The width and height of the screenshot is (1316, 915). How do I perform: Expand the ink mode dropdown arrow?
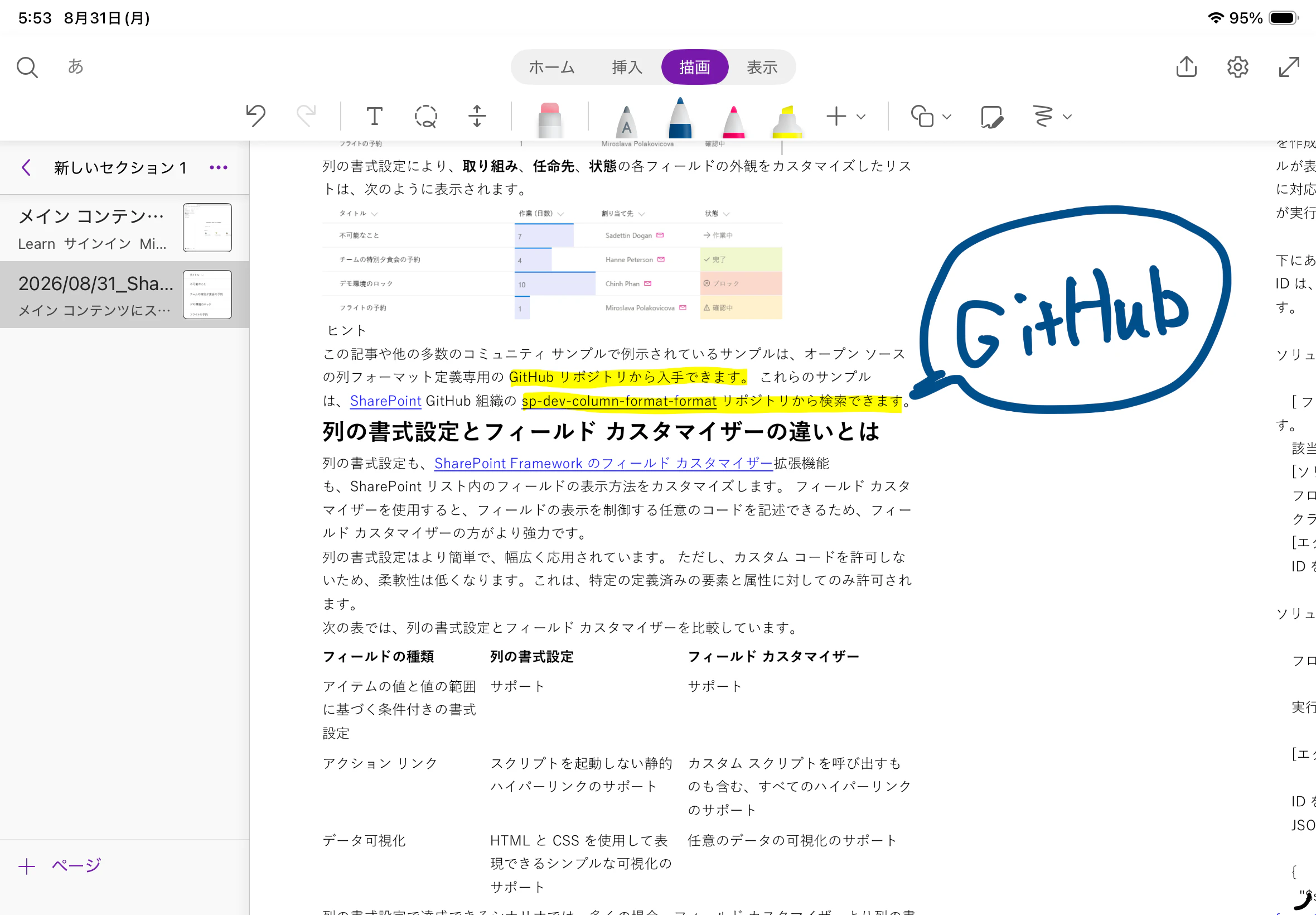1067,117
